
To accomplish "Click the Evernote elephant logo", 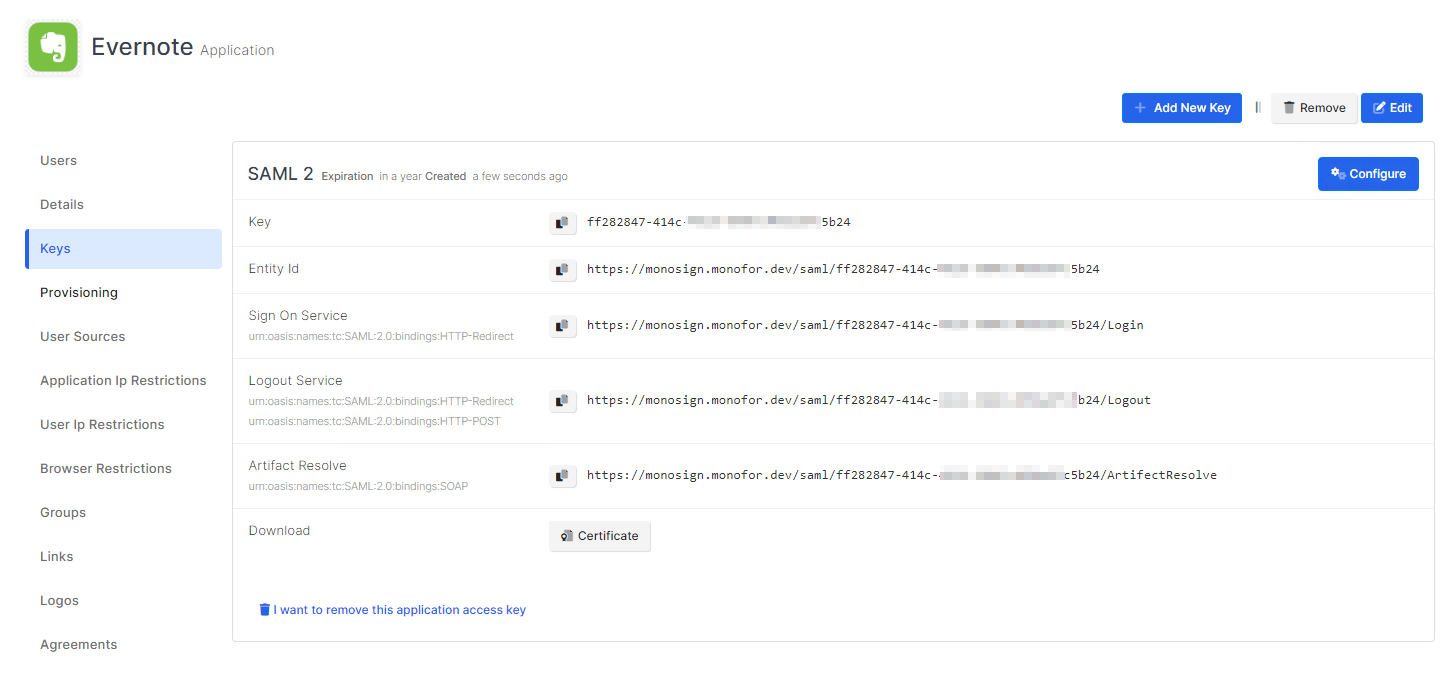I will [53, 47].
